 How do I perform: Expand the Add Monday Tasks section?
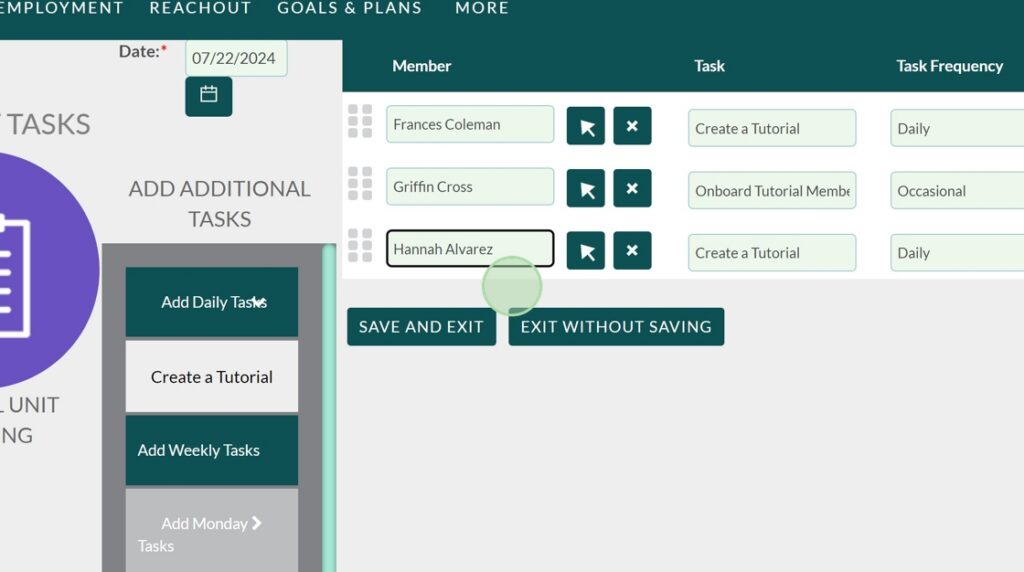pyautogui.click(x=212, y=533)
